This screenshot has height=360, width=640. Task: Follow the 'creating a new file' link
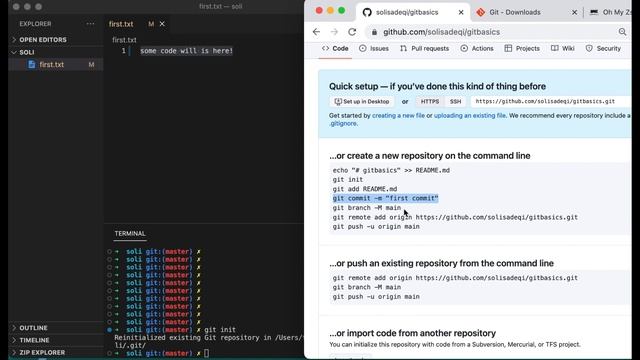click(x=398, y=116)
